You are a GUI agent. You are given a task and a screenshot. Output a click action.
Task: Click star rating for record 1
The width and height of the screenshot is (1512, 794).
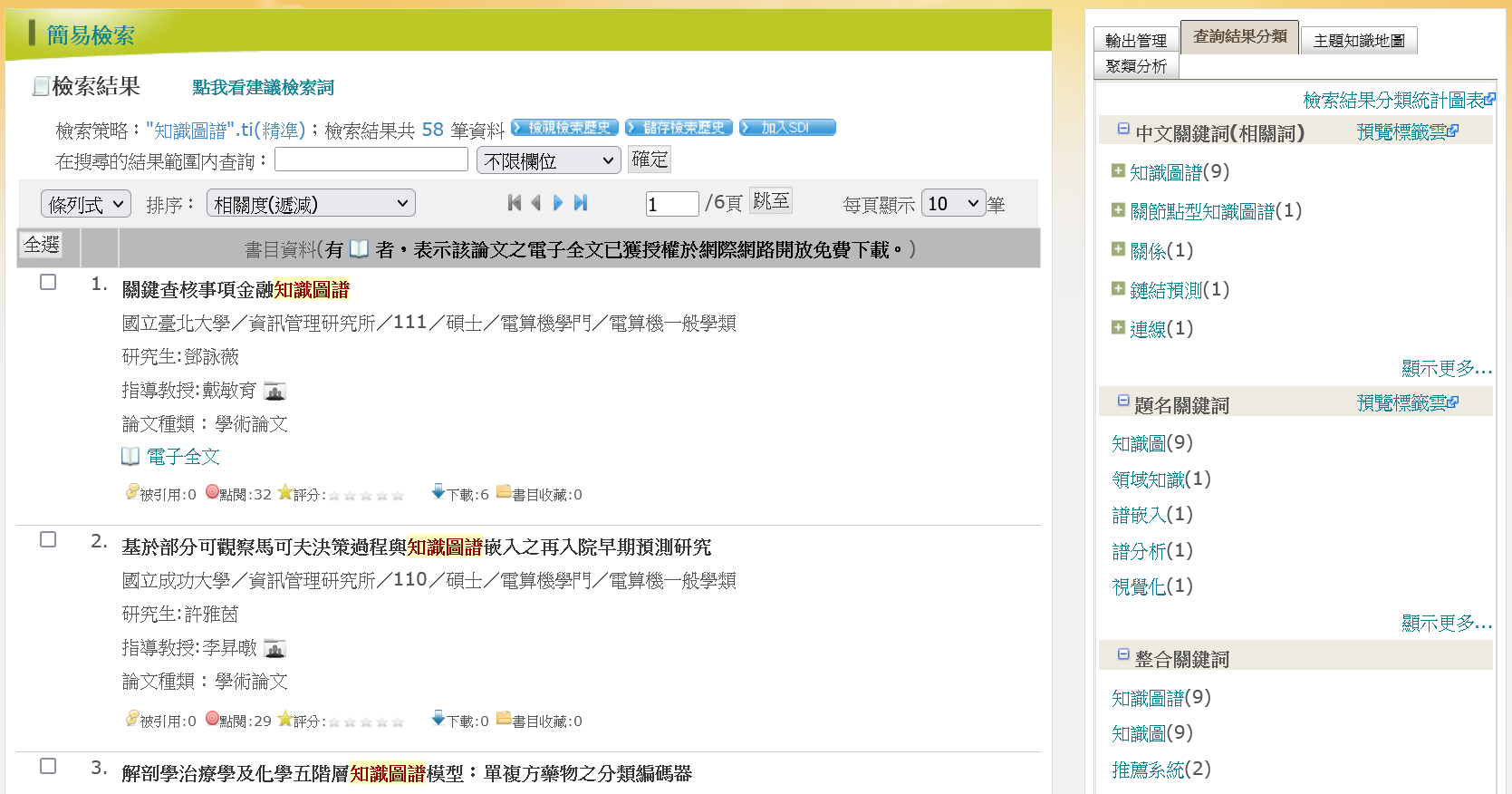tap(366, 495)
